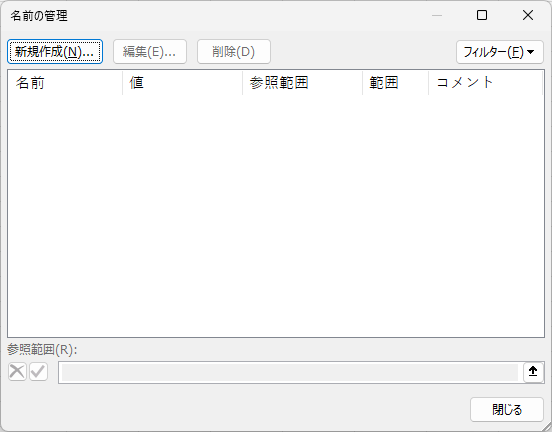
Task: Click the collapse dialog arrow icon
Action: [533, 372]
